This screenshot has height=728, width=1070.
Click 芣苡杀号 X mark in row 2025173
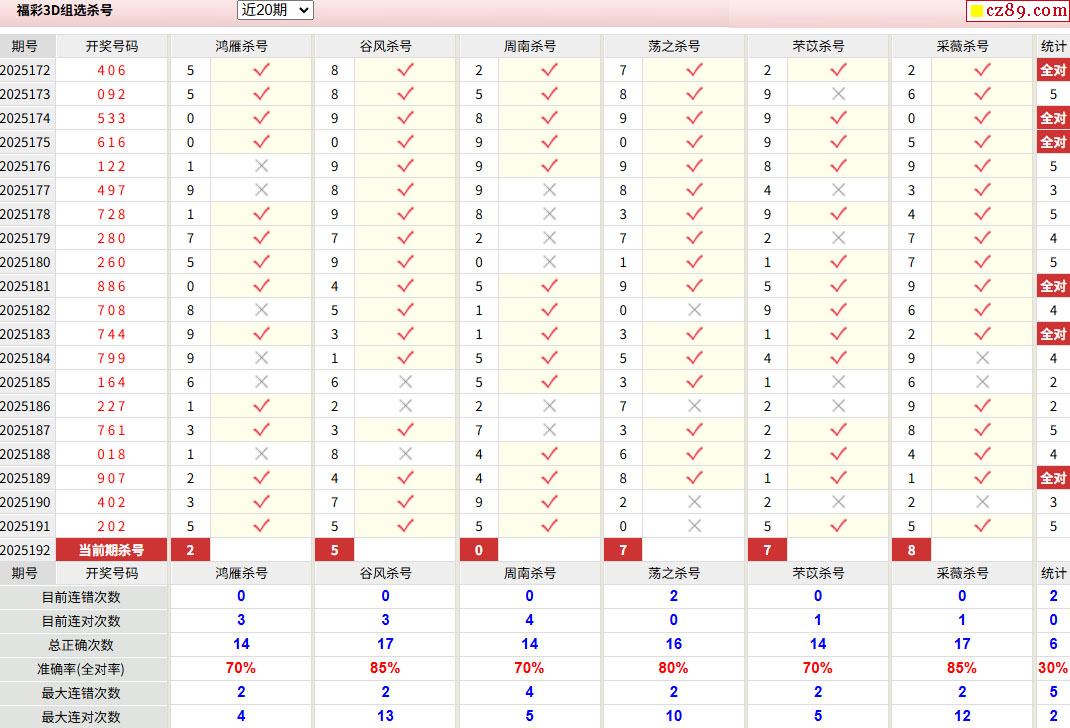click(x=839, y=94)
